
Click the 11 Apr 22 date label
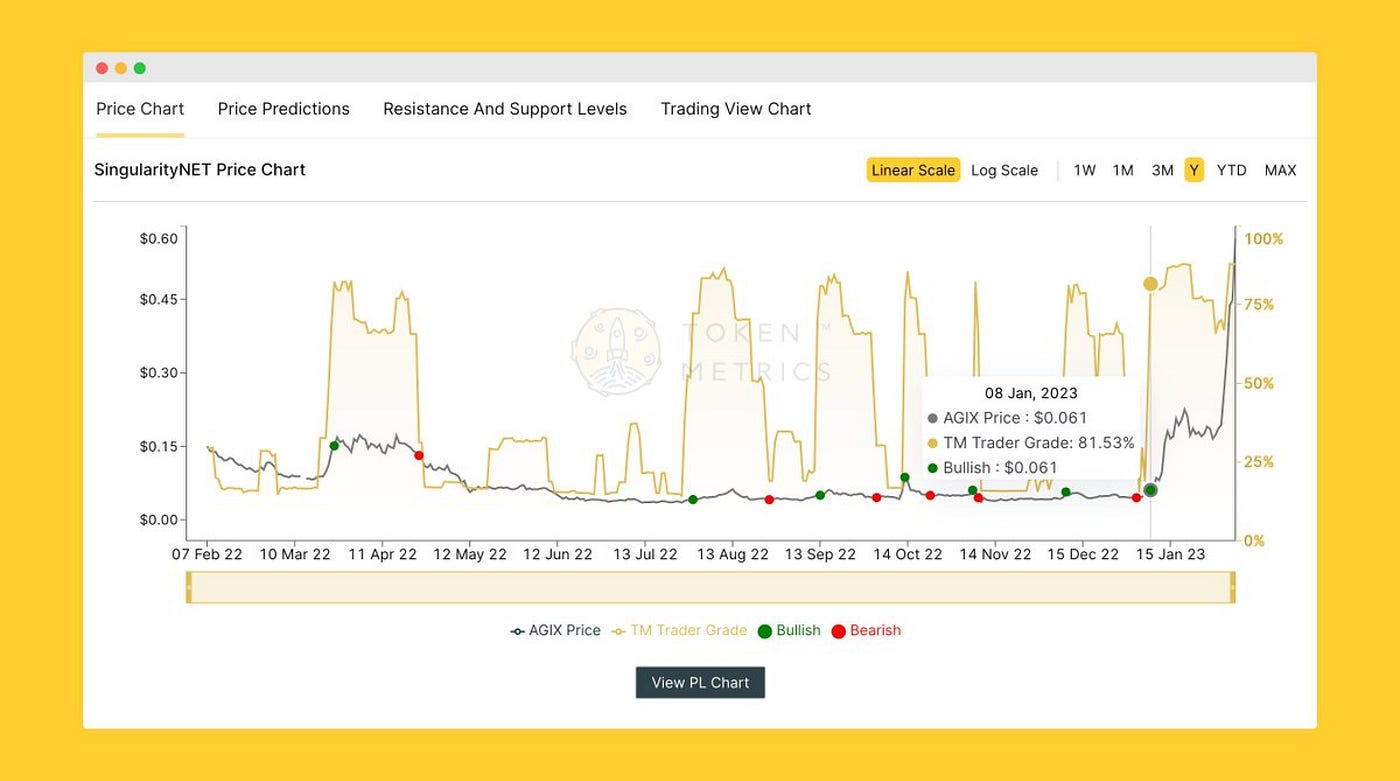pos(382,554)
